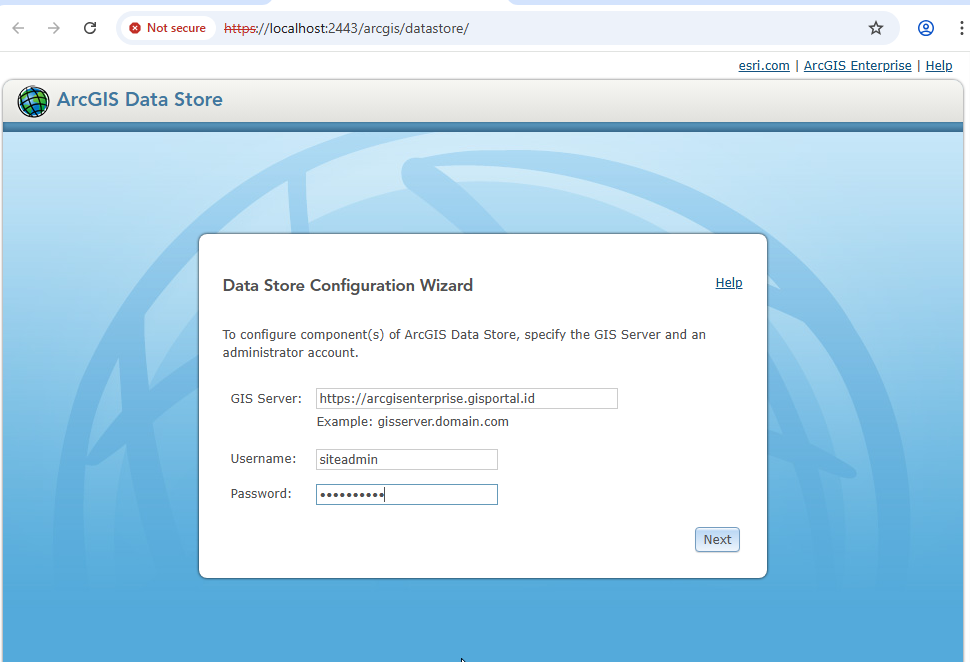This screenshot has width=970, height=662.
Task: Open the browser three-dot menu
Action: click(961, 28)
